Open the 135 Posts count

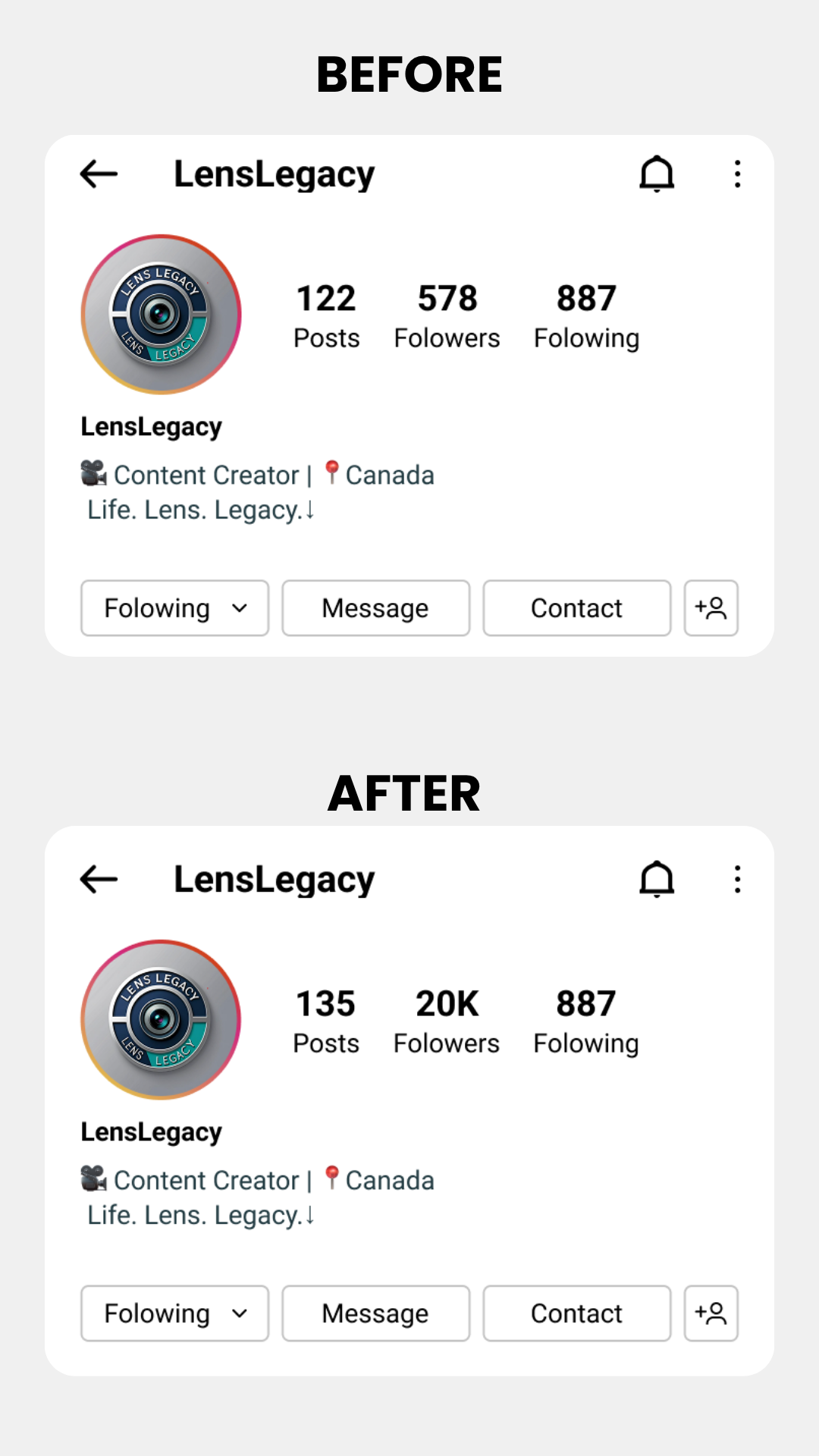(326, 1021)
